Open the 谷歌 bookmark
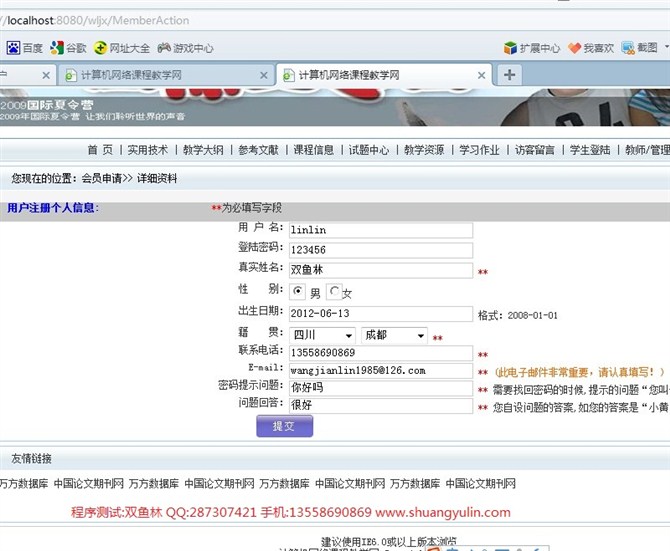The image size is (670, 551). coord(69,48)
